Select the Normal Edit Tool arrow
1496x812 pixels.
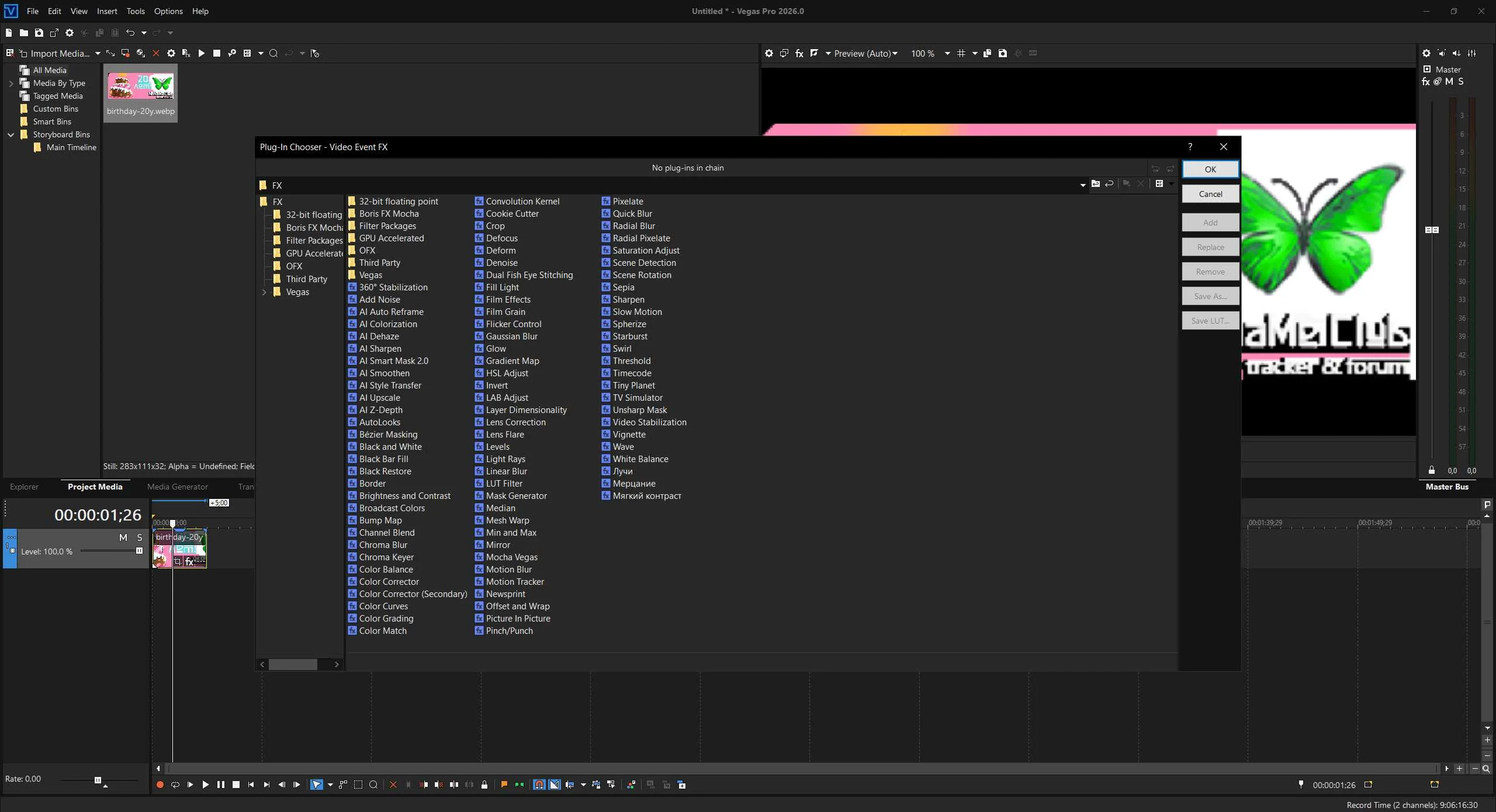click(317, 785)
